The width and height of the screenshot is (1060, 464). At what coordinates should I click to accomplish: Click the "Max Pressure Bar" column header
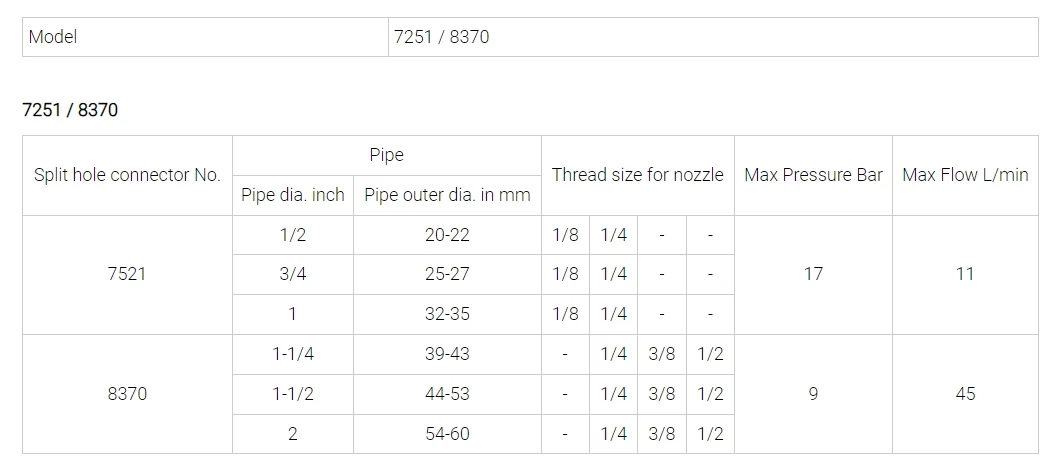click(x=813, y=175)
